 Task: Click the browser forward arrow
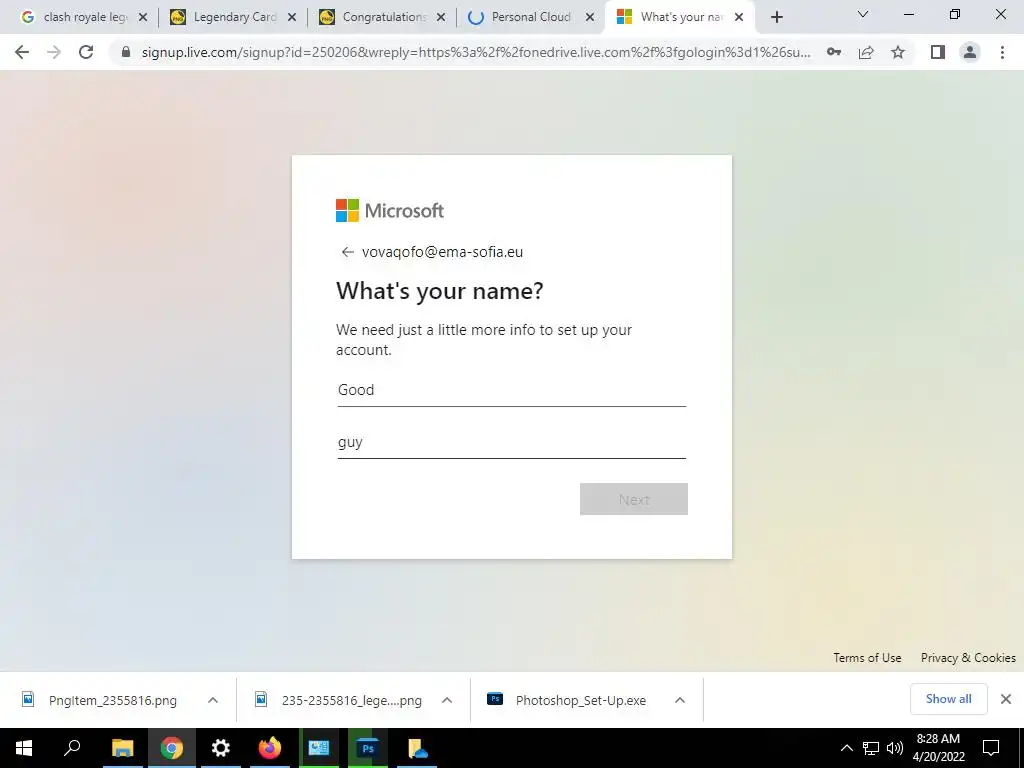pos(54,52)
